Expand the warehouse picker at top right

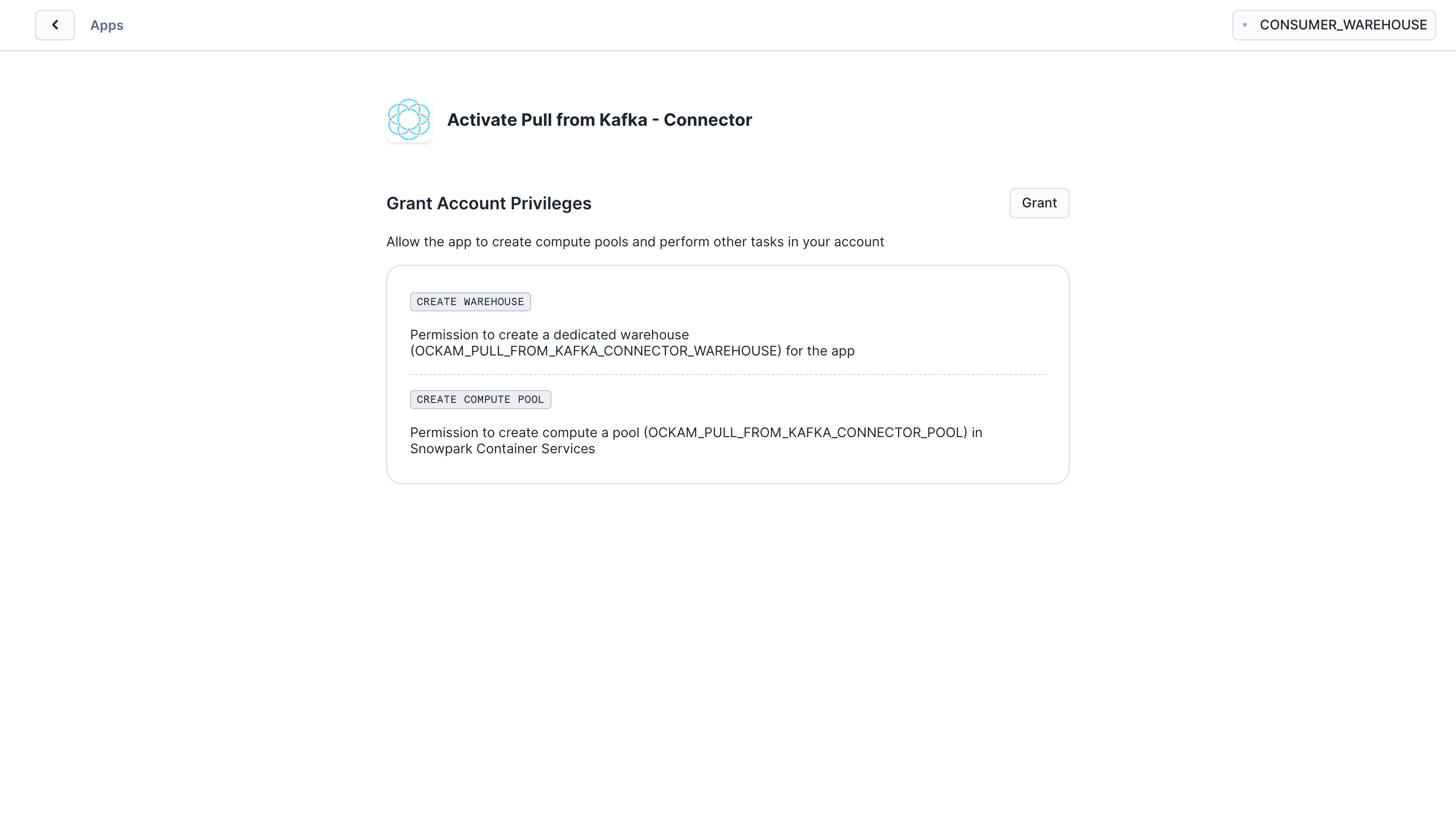1334,25
